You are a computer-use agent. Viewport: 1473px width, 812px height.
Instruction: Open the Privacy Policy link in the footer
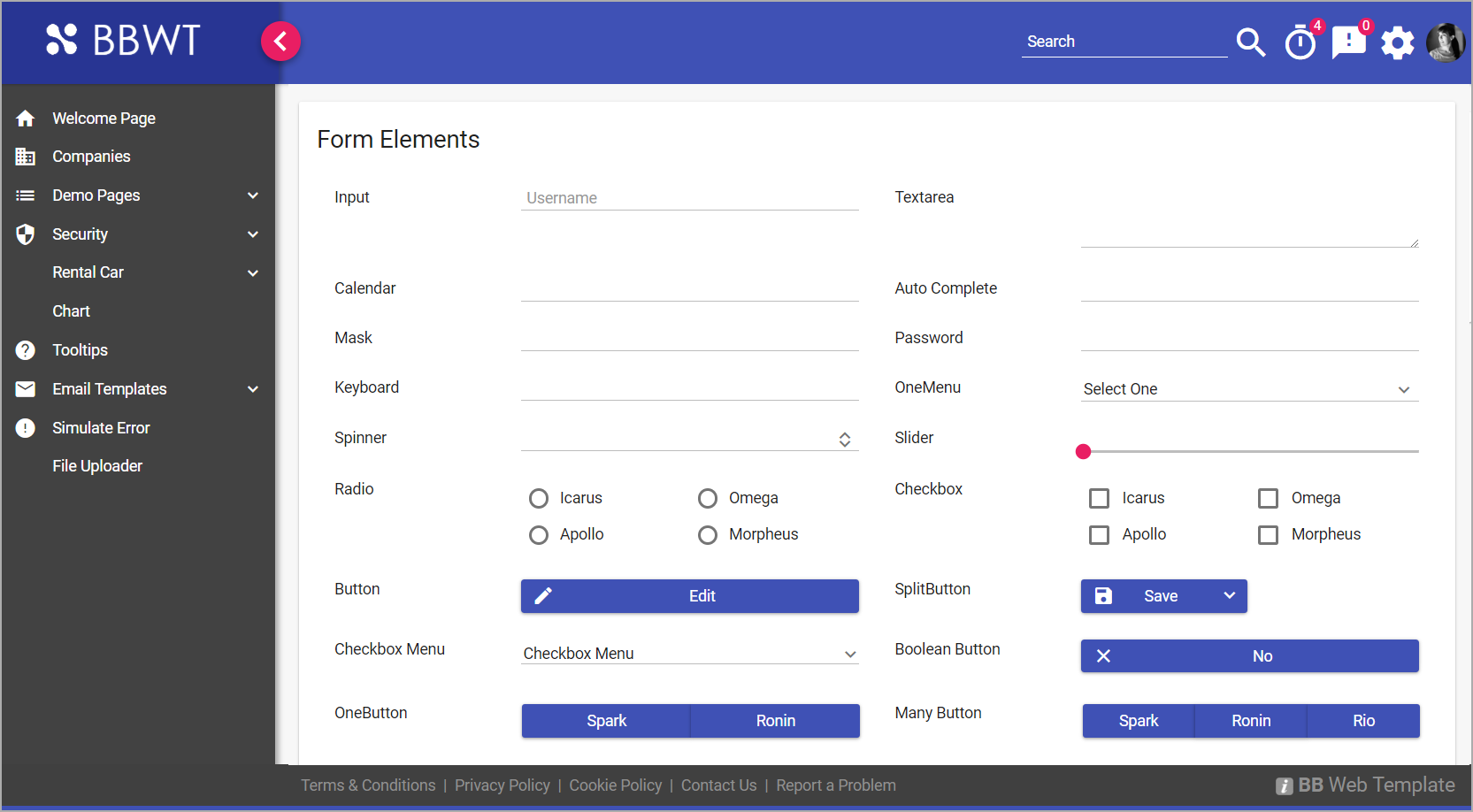[502, 785]
